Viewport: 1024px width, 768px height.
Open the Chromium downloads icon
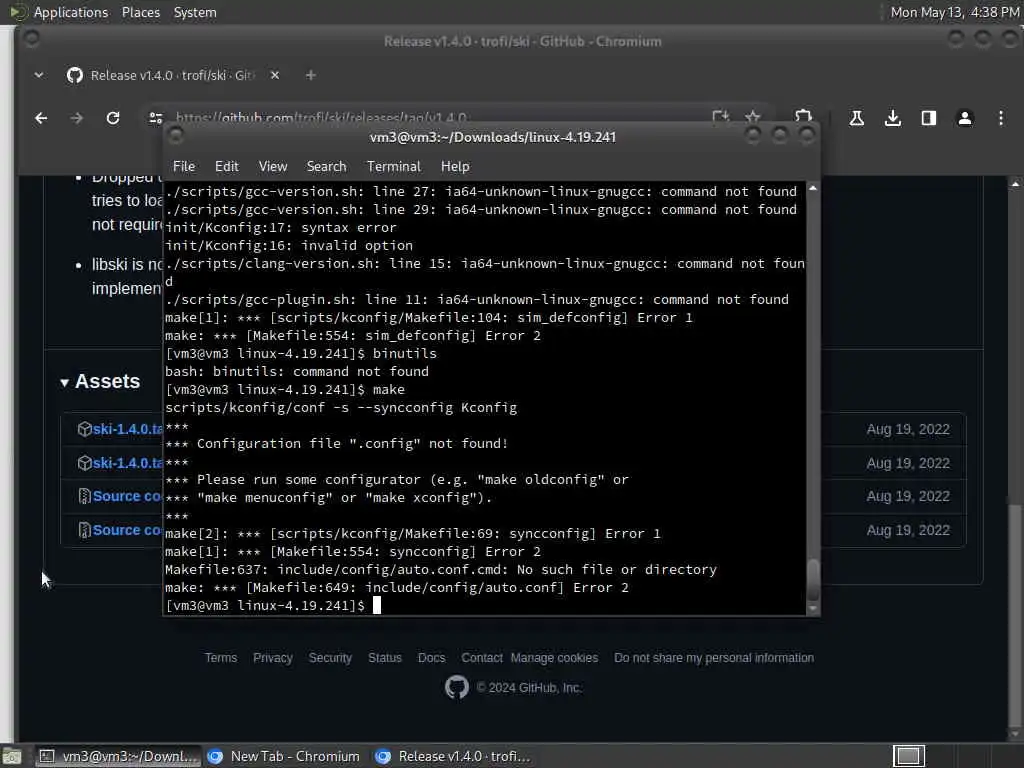pyautogui.click(x=893, y=118)
